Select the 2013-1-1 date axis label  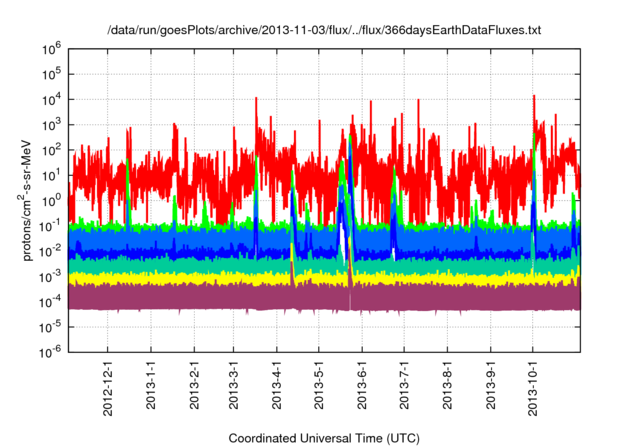pos(151,385)
